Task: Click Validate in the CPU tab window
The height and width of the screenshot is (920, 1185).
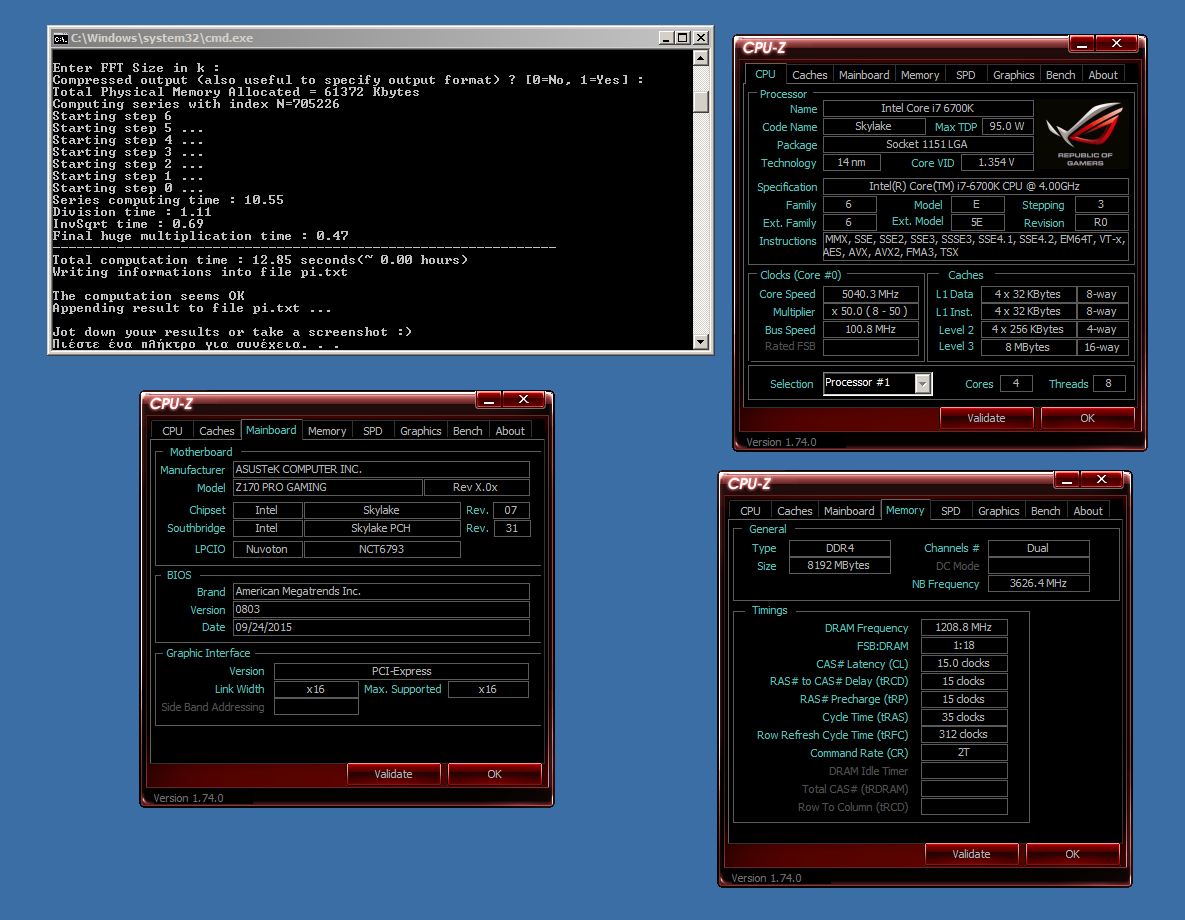Action: [x=986, y=418]
